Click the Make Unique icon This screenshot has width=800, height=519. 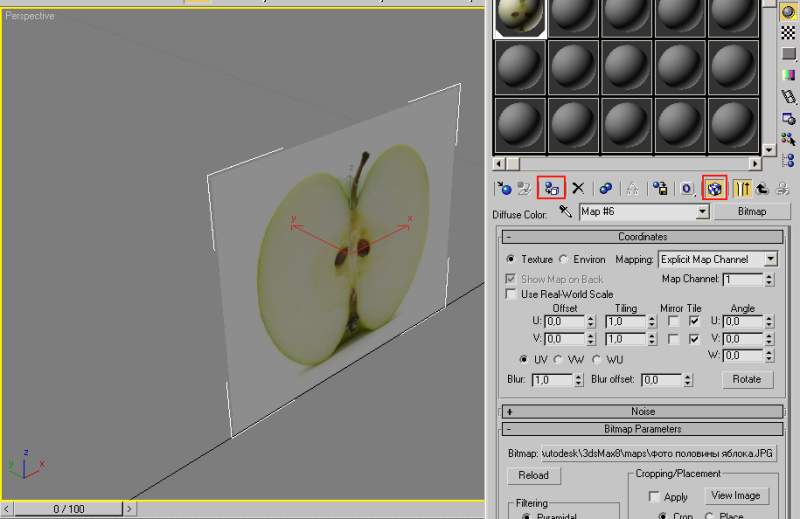(x=633, y=189)
